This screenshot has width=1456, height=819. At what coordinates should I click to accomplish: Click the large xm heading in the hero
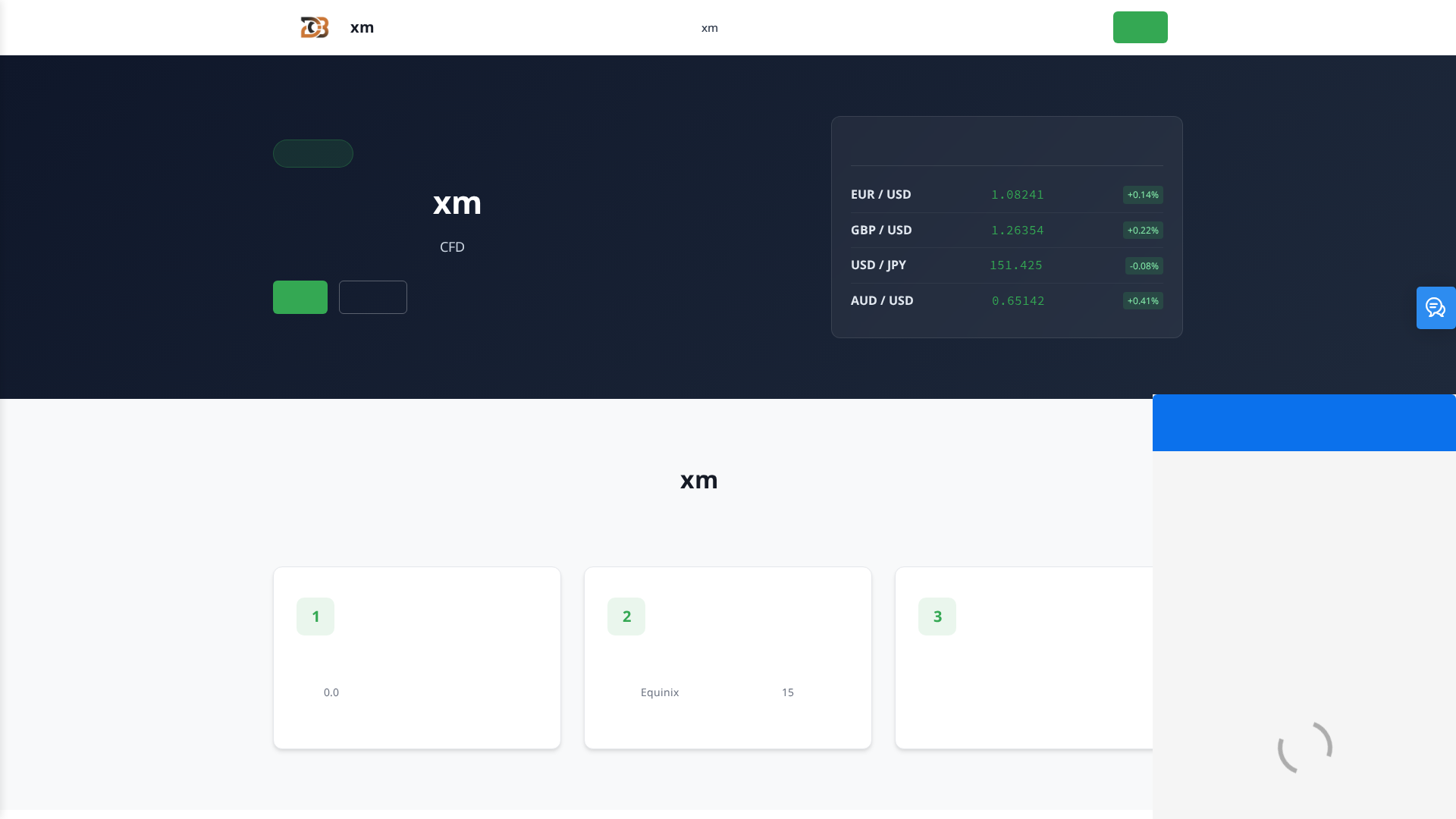pyautogui.click(x=457, y=203)
